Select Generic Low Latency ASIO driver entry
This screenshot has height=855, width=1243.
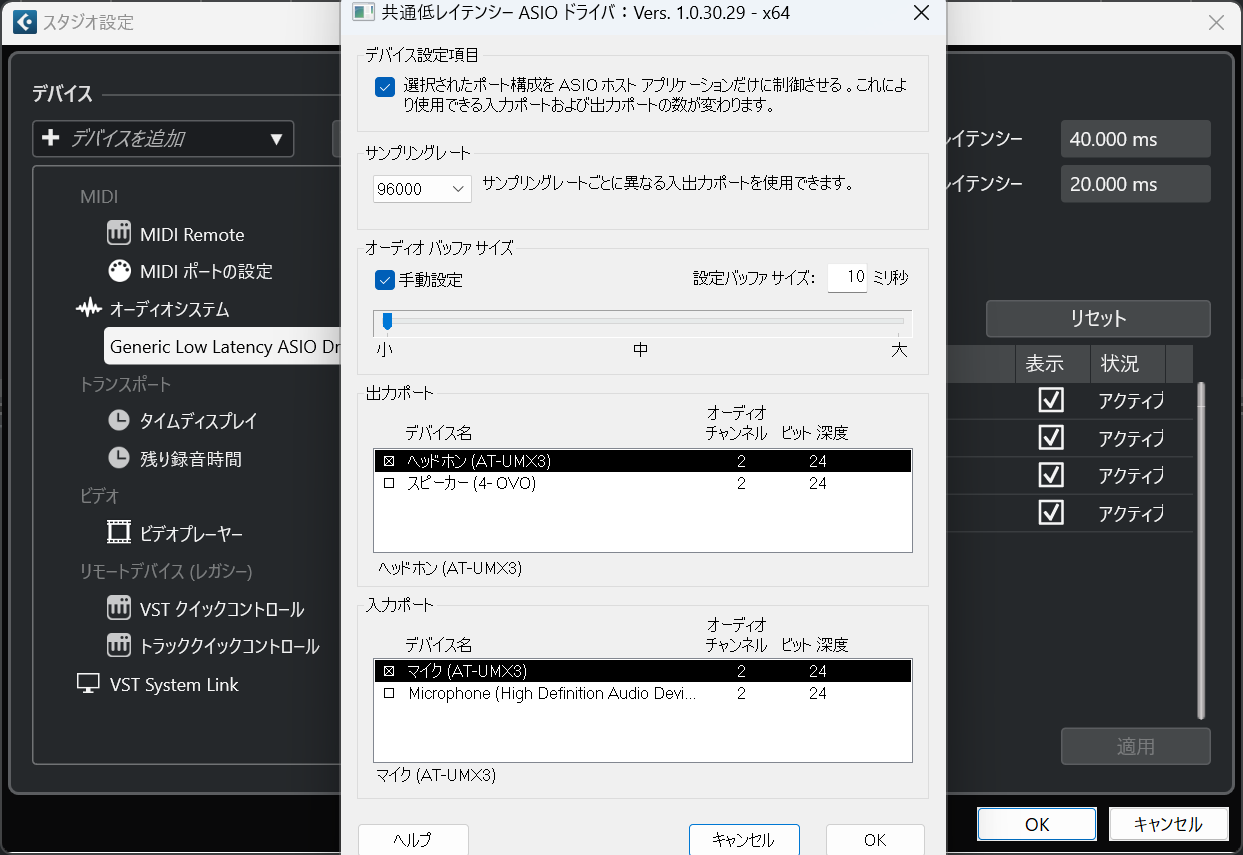tap(223, 347)
